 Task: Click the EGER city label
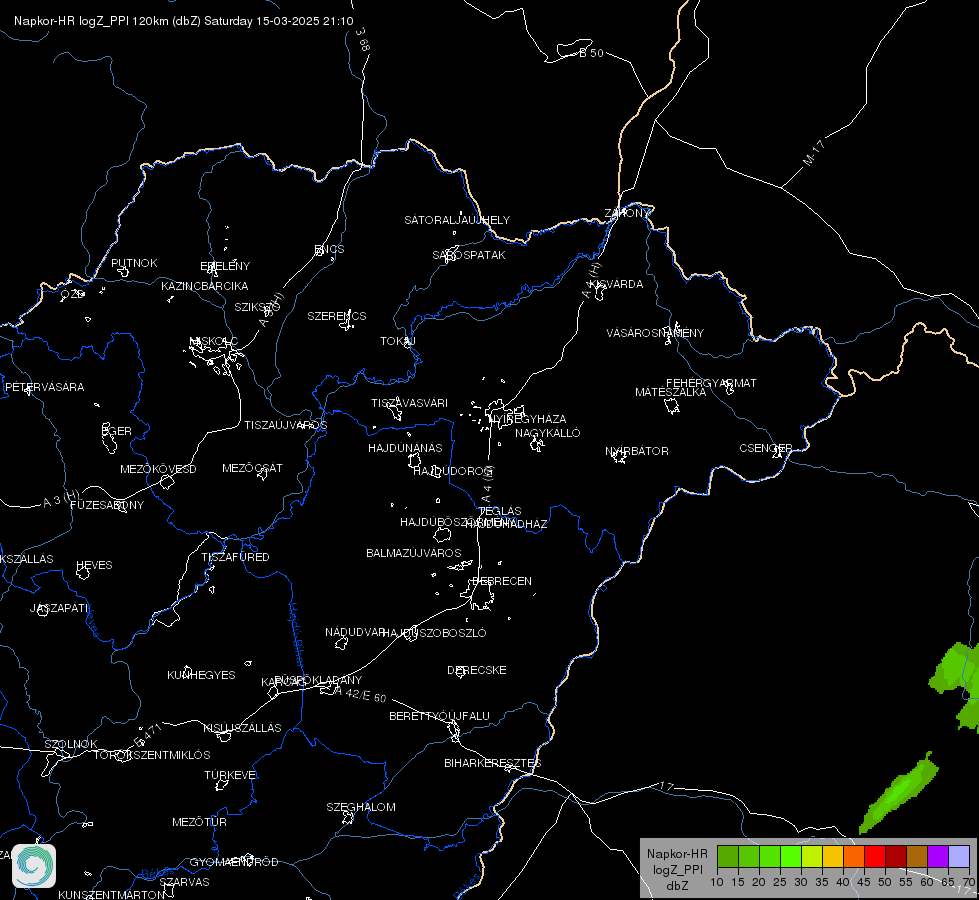click(x=116, y=431)
